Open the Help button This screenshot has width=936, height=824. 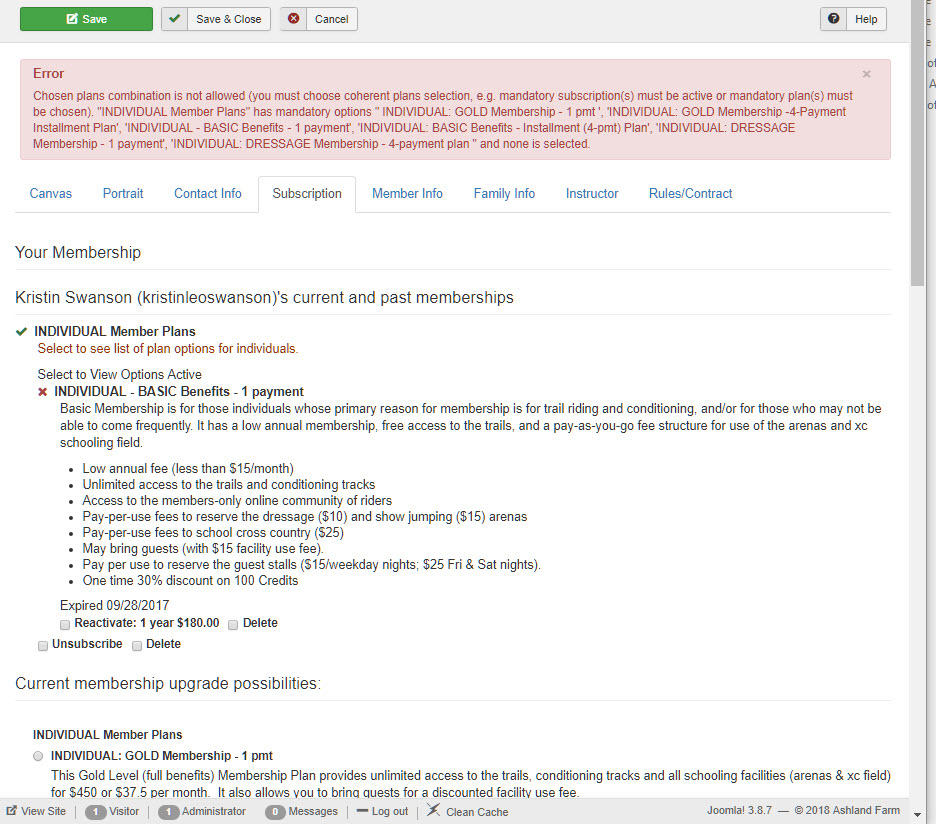pyautogui.click(x=853, y=19)
